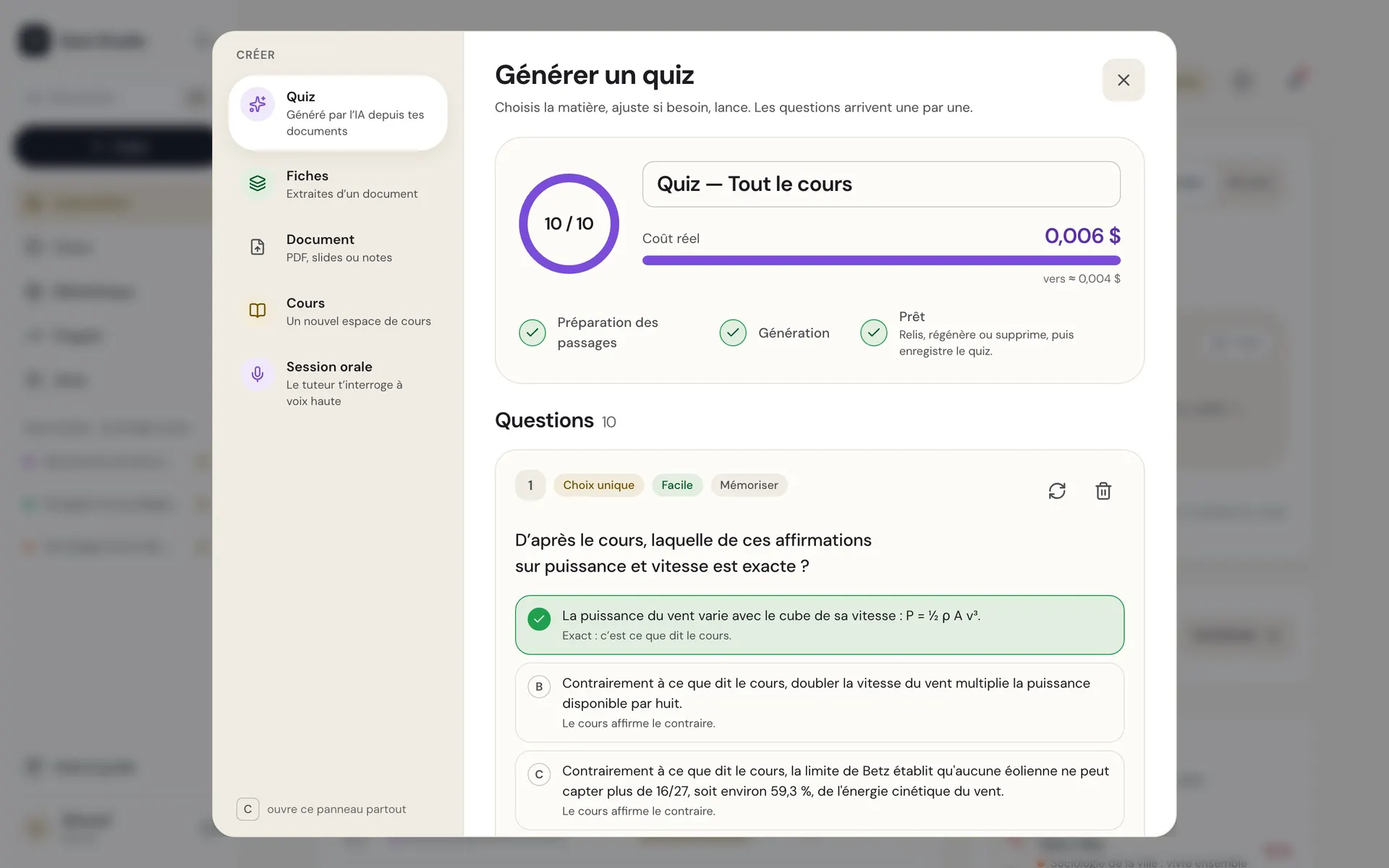The height and width of the screenshot is (868, 1389).
Task: Click the Fiches stacked layers icon
Action: [x=258, y=184]
